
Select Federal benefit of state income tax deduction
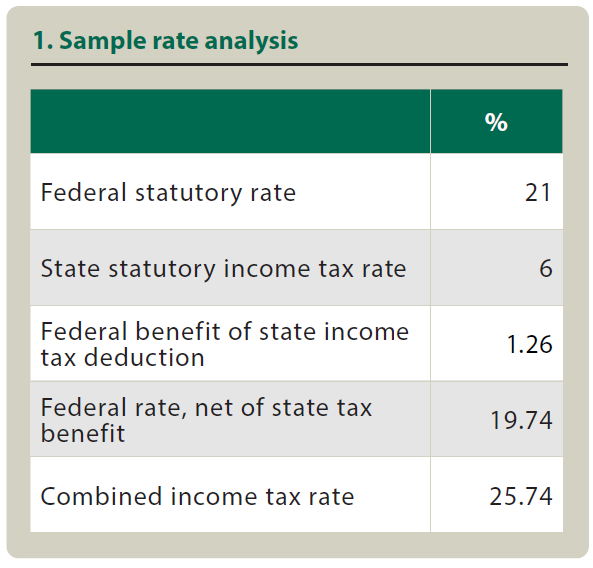coord(225,344)
